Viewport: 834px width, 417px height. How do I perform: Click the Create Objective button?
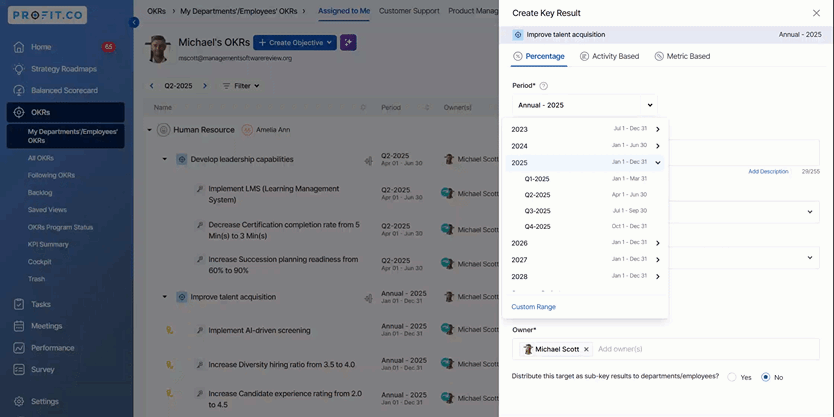point(295,43)
